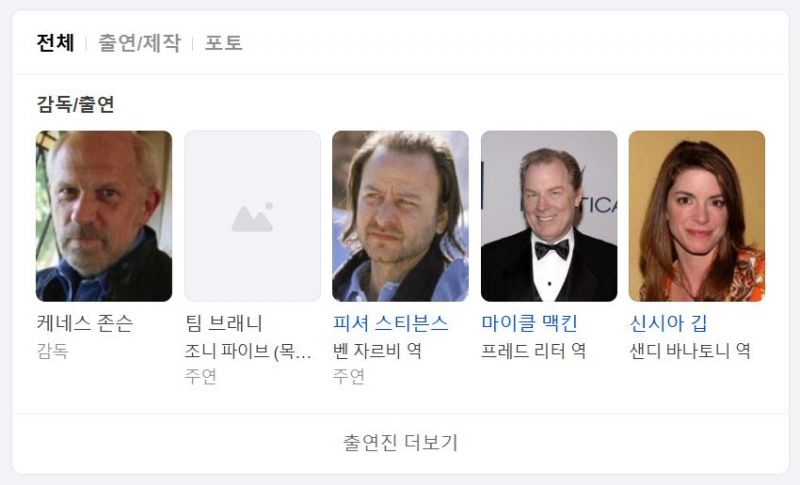This screenshot has height=485, width=800.
Task: Open director 케네스 존슨's photo thumbnail
Action: pyautogui.click(x=104, y=216)
